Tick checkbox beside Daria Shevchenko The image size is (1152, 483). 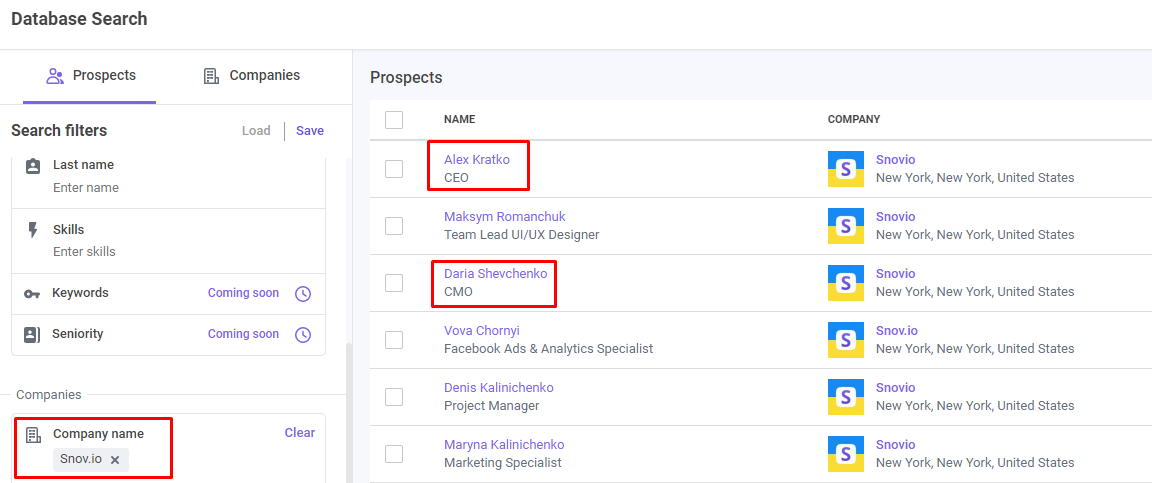394,283
